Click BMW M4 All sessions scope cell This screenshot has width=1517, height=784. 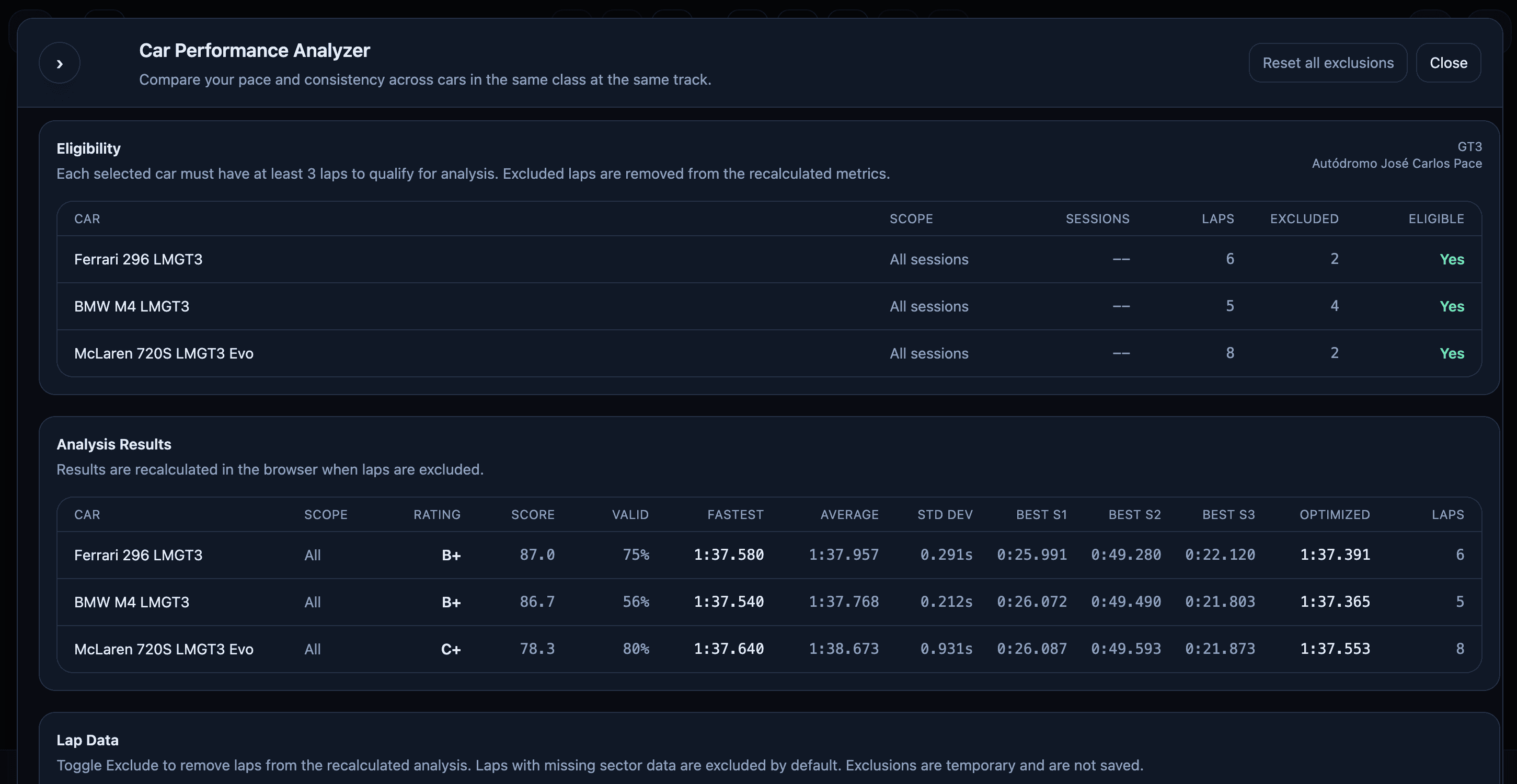tap(929, 306)
